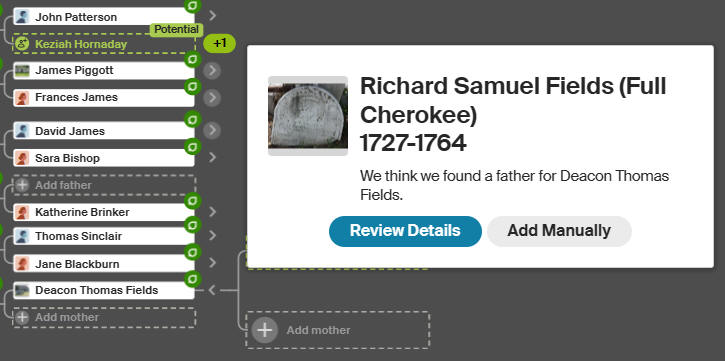
Task: Click the leaf hint icon on Frances James
Action: click(x=192, y=86)
